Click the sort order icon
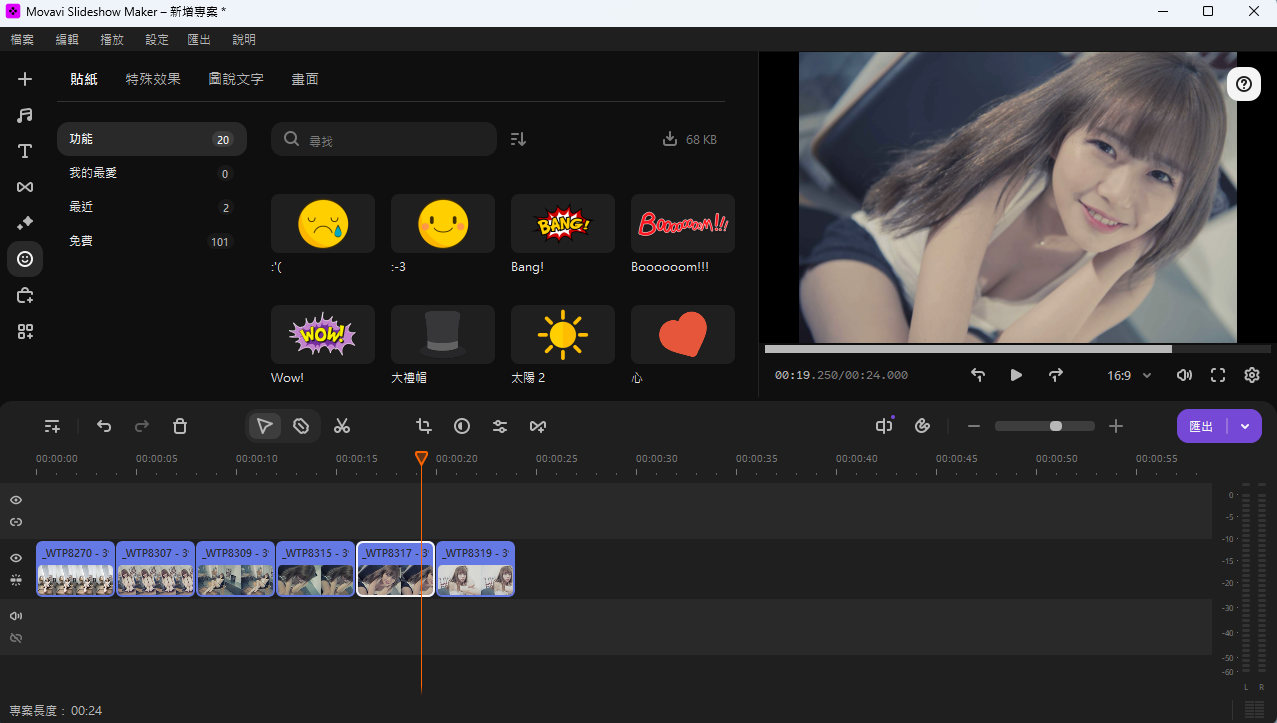1277x723 pixels. coord(518,139)
